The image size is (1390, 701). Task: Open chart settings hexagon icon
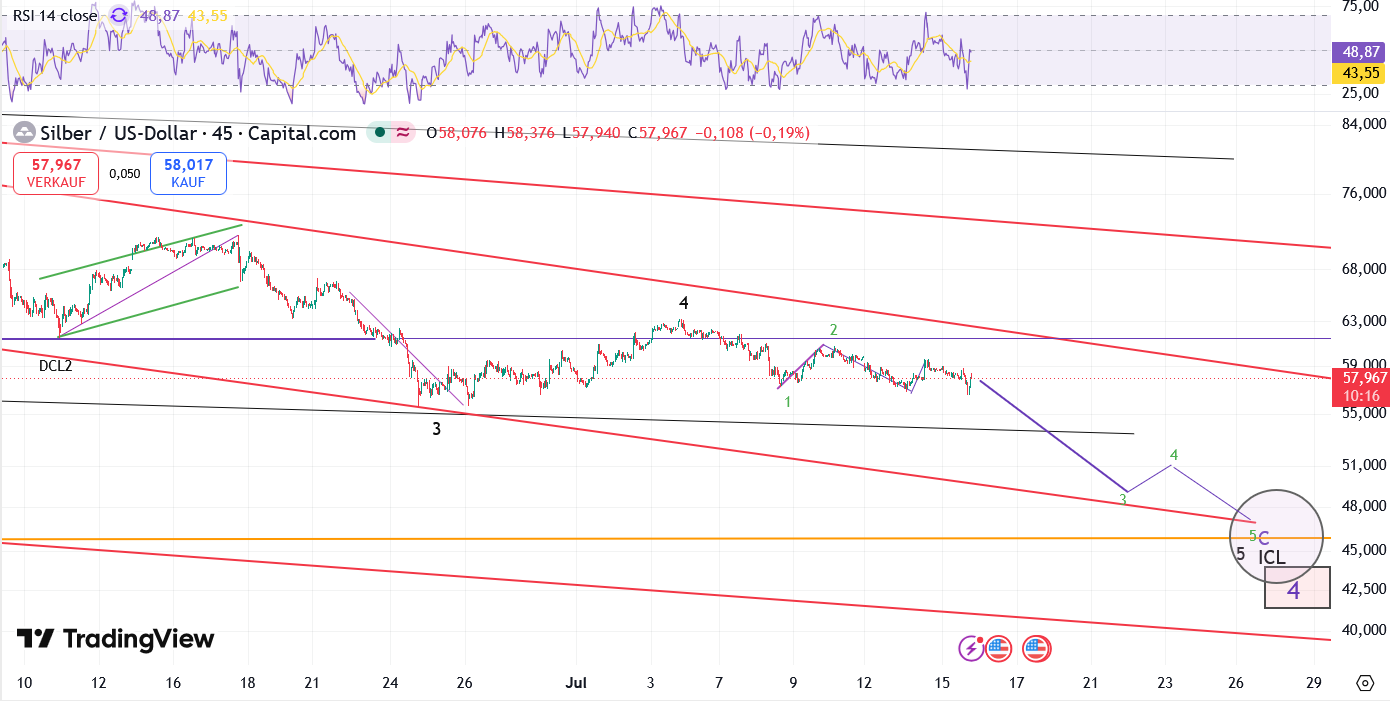1365,683
